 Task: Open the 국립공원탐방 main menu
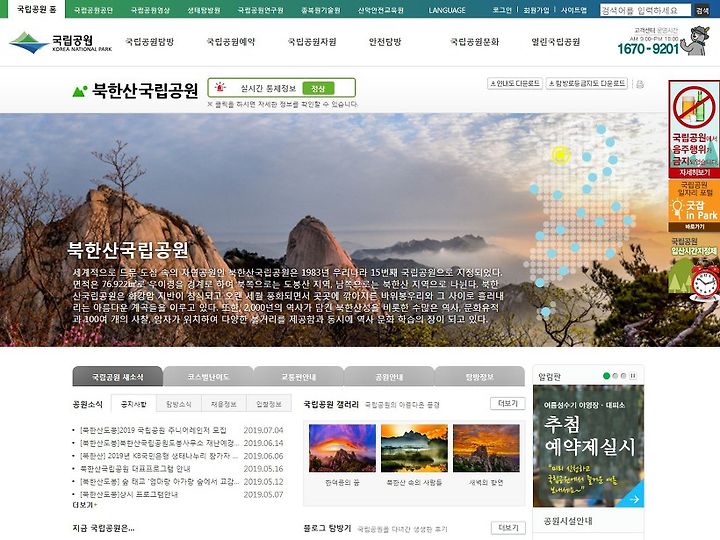pyautogui.click(x=150, y=42)
